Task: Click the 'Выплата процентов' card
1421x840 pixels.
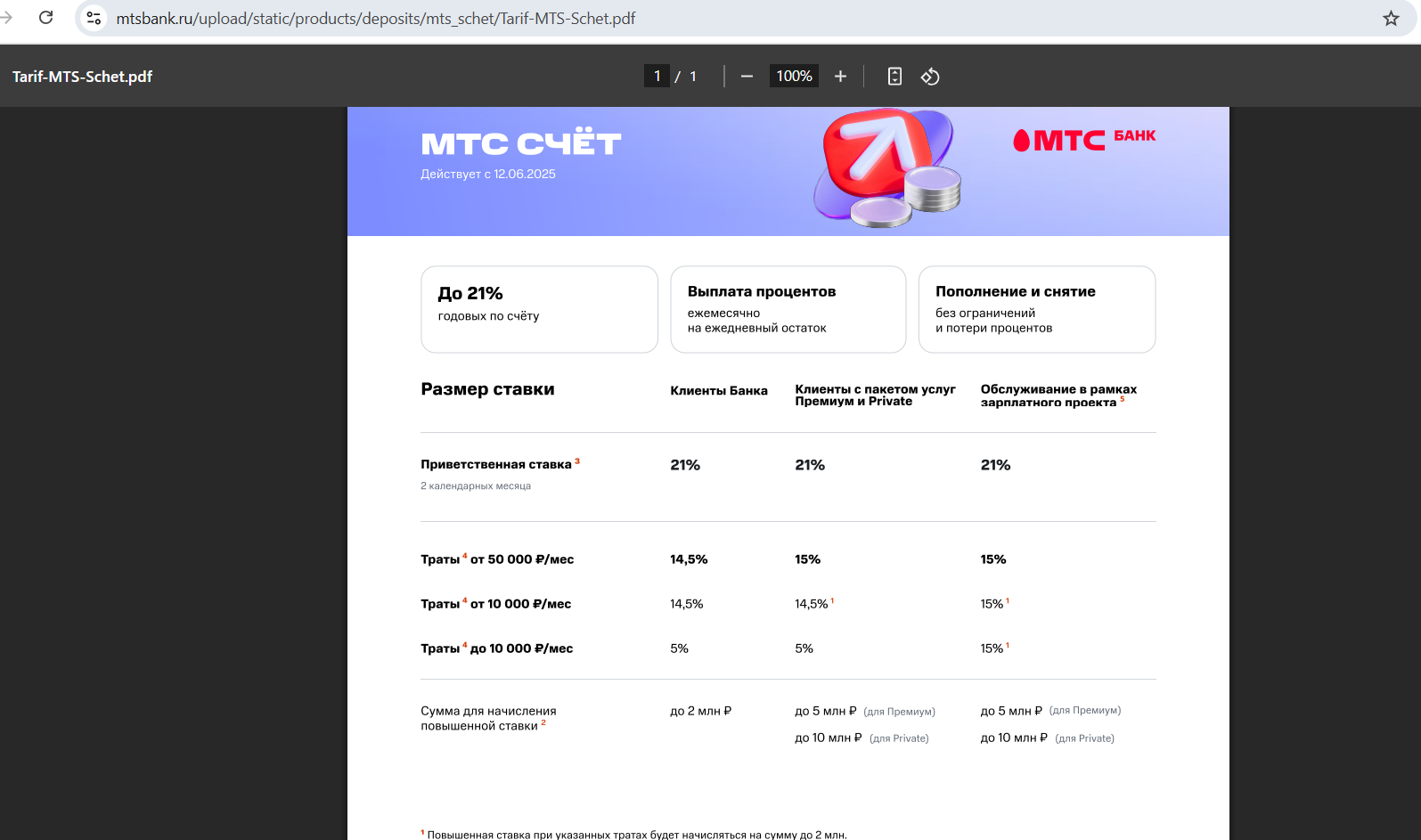Action: click(788, 309)
